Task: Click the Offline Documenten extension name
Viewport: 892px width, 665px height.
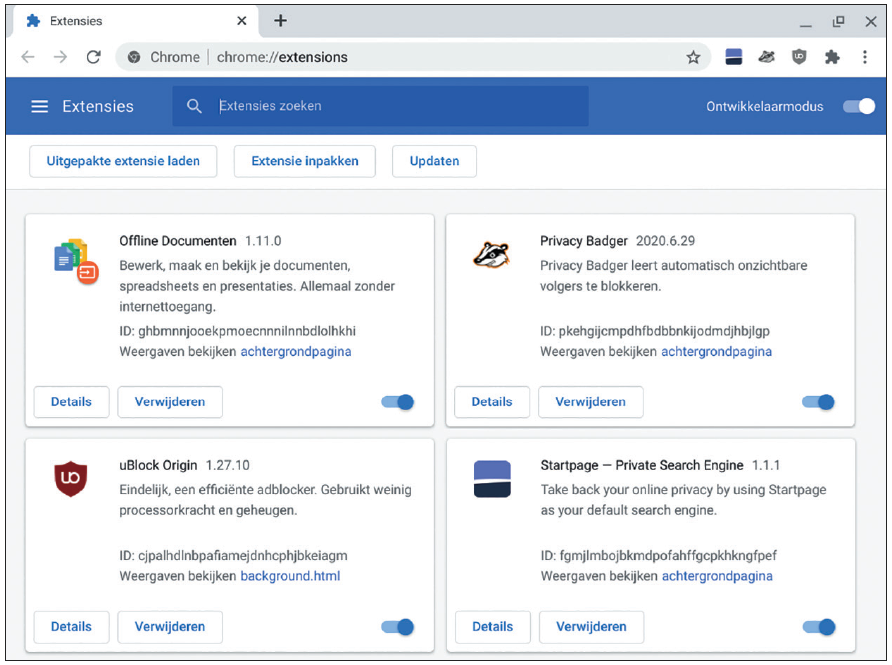Action: (177, 241)
